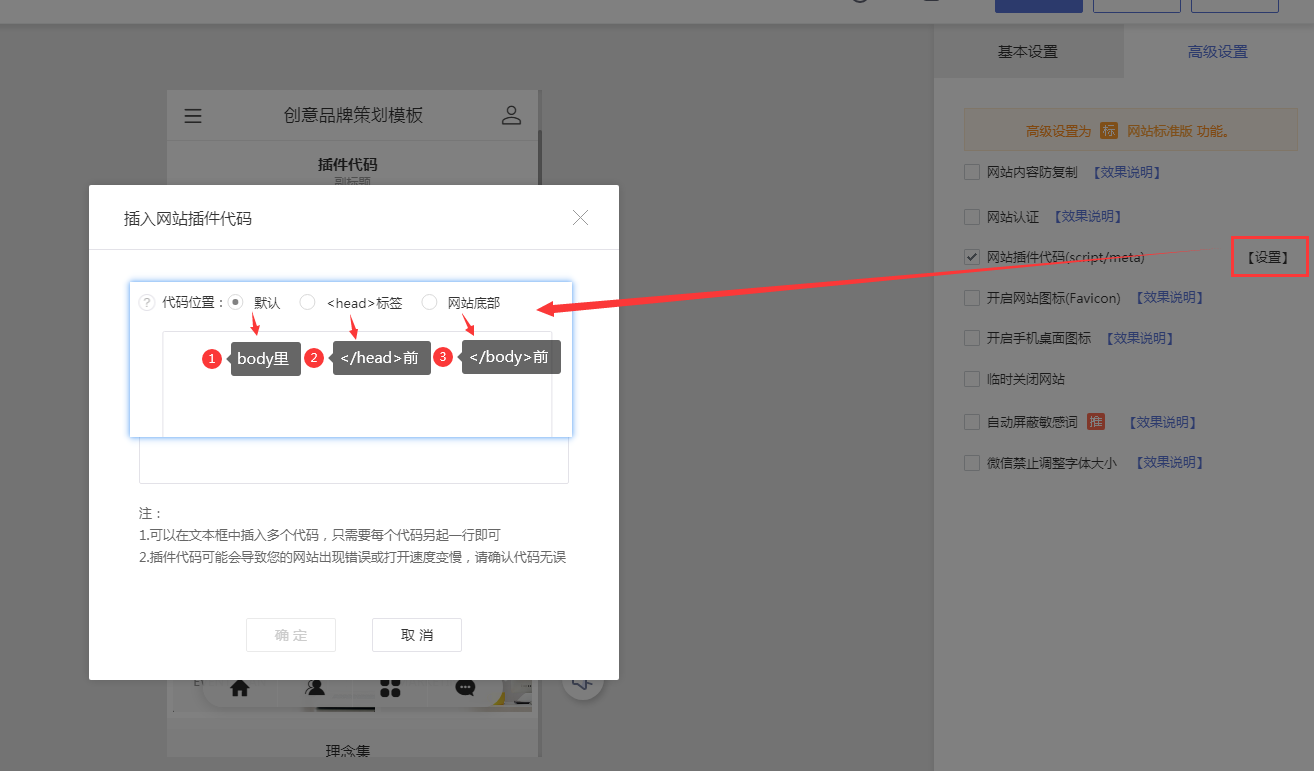The height and width of the screenshot is (771, 1314).
Task: Close the insert plugin code dialog
Action: [580, 217]
